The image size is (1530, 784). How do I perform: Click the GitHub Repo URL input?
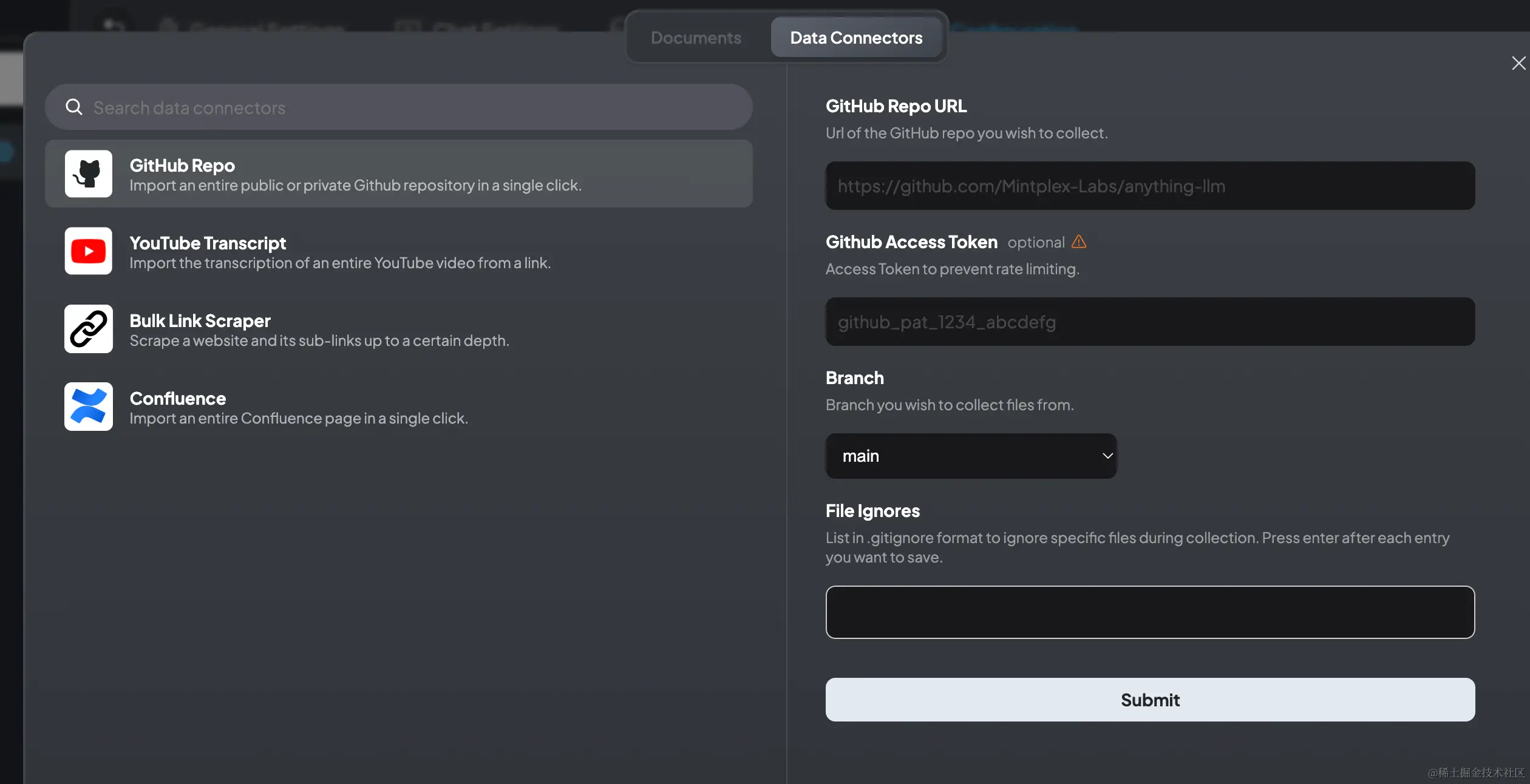point(1149,186)
